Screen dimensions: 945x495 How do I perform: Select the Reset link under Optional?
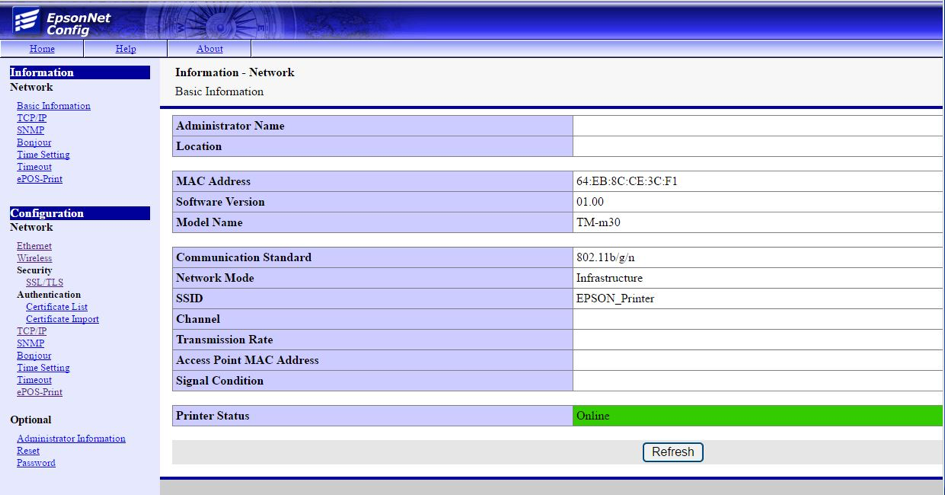click(x=28, y=451)
